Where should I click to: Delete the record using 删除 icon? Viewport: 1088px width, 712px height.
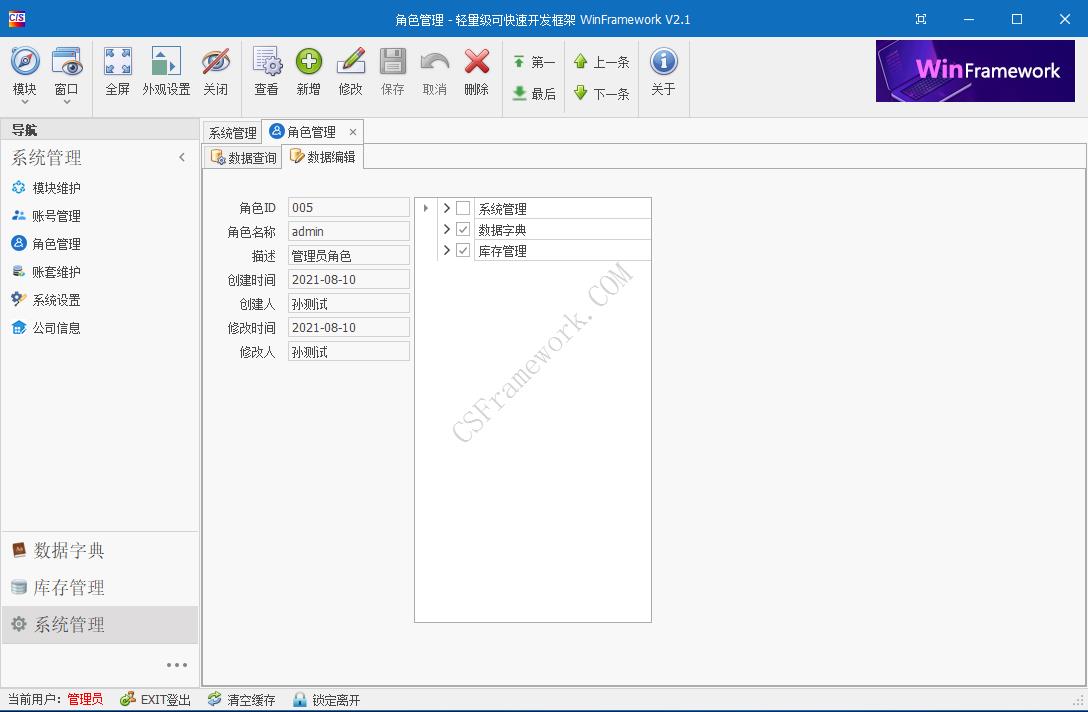(x=476, y=72)
